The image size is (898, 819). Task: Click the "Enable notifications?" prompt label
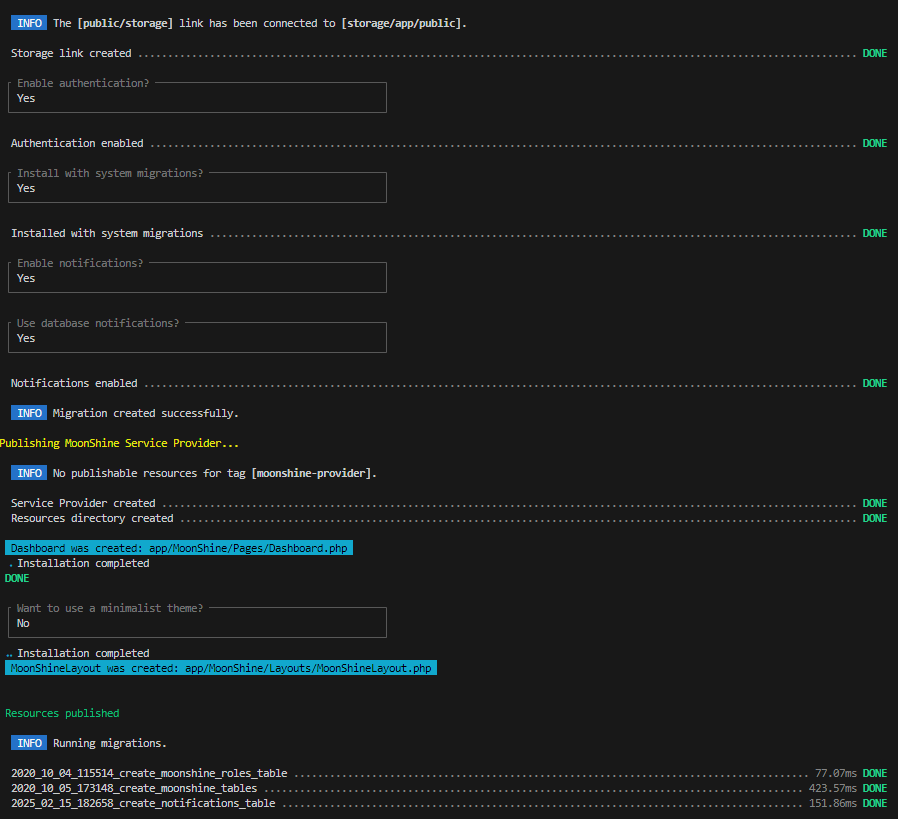(80, 263)
